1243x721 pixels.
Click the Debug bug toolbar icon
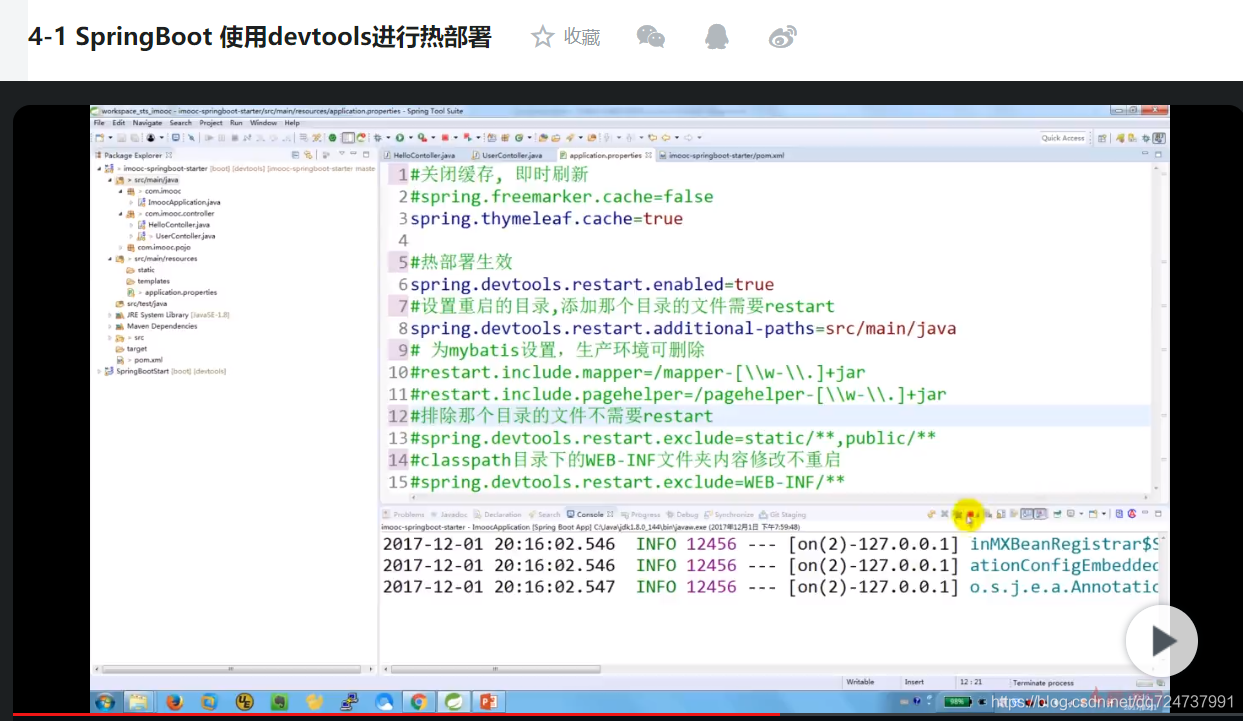[379, 138]
